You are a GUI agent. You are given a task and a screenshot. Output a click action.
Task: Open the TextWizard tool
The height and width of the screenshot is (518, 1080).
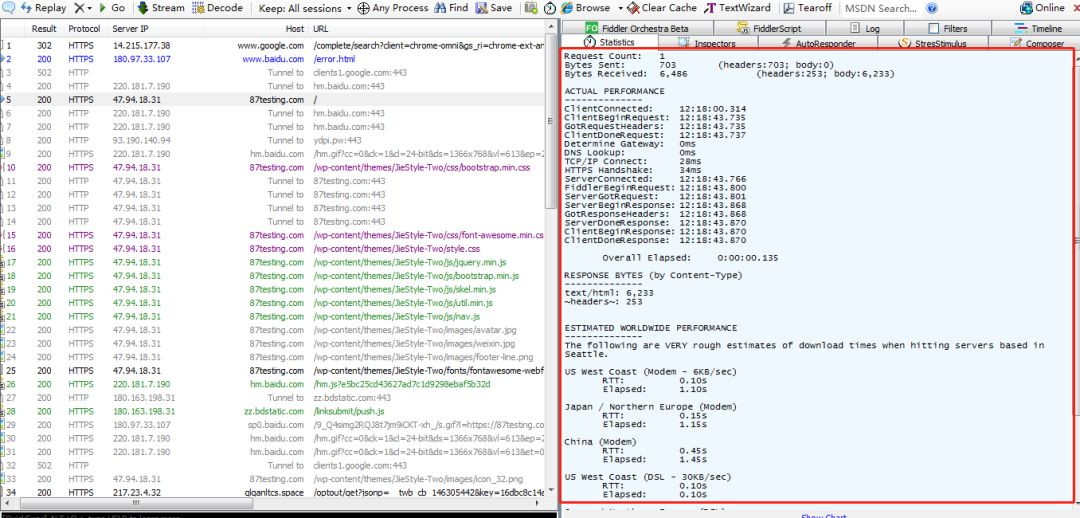click(x=738, y=8)
